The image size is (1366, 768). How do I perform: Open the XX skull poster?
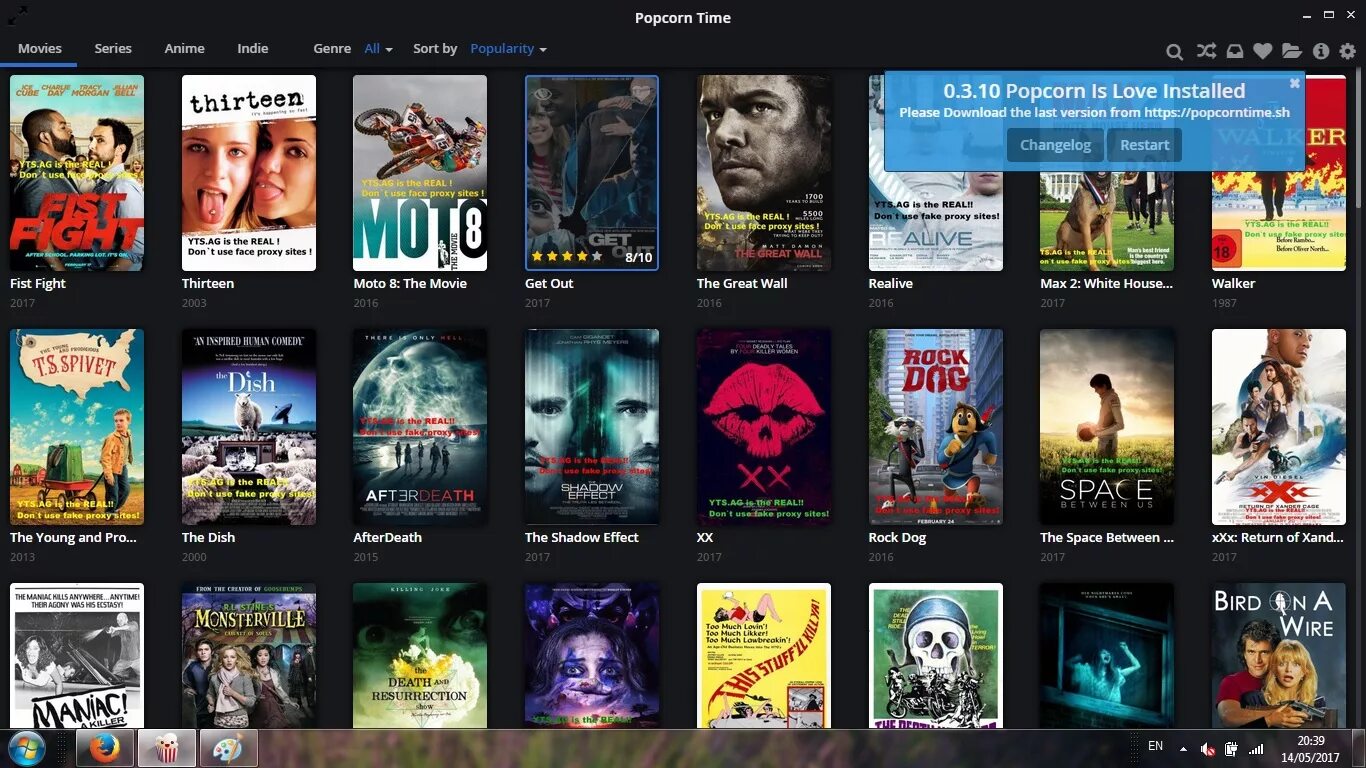click(764, 427)
